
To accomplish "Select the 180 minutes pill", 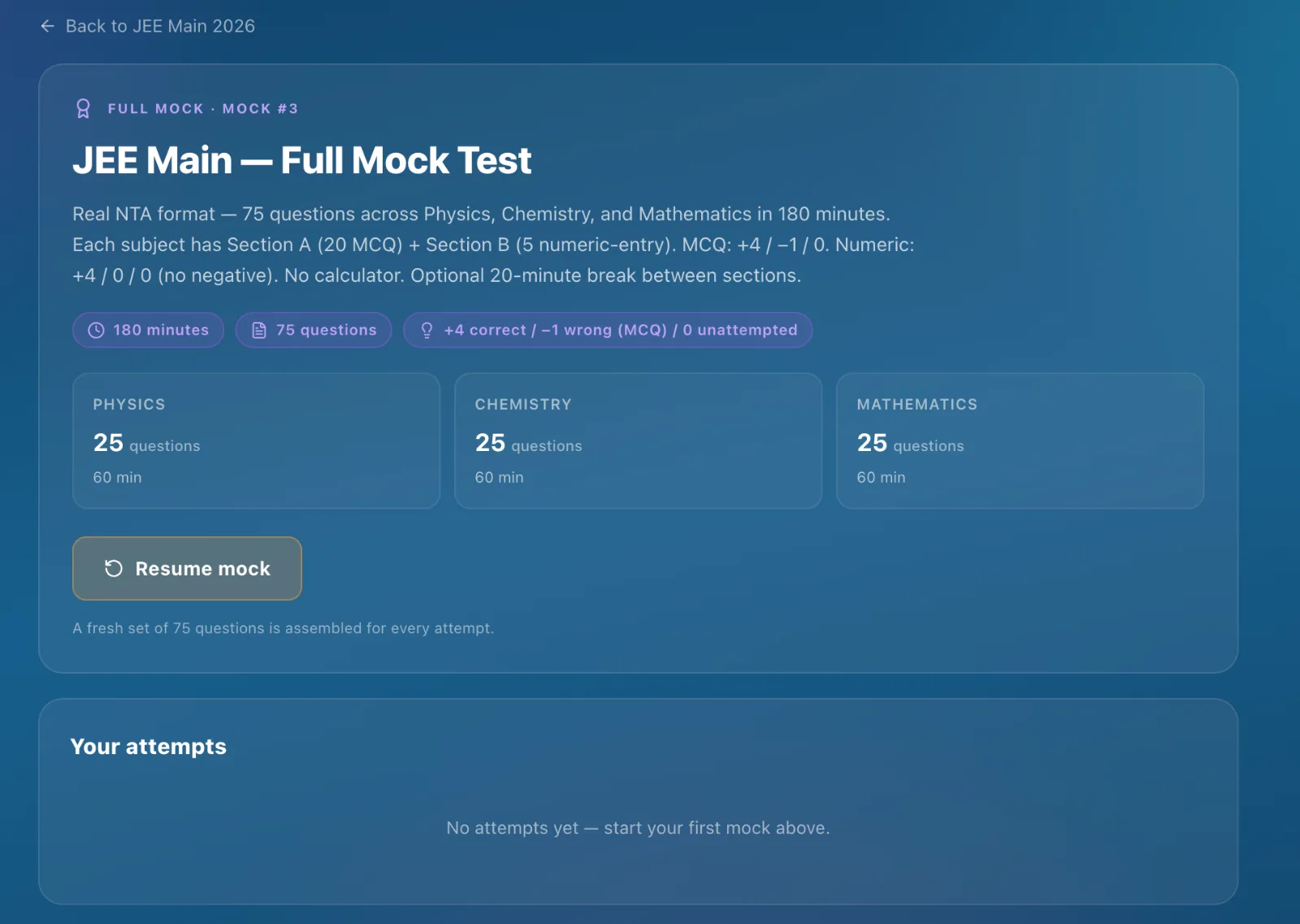I will [x=148, y=330].
